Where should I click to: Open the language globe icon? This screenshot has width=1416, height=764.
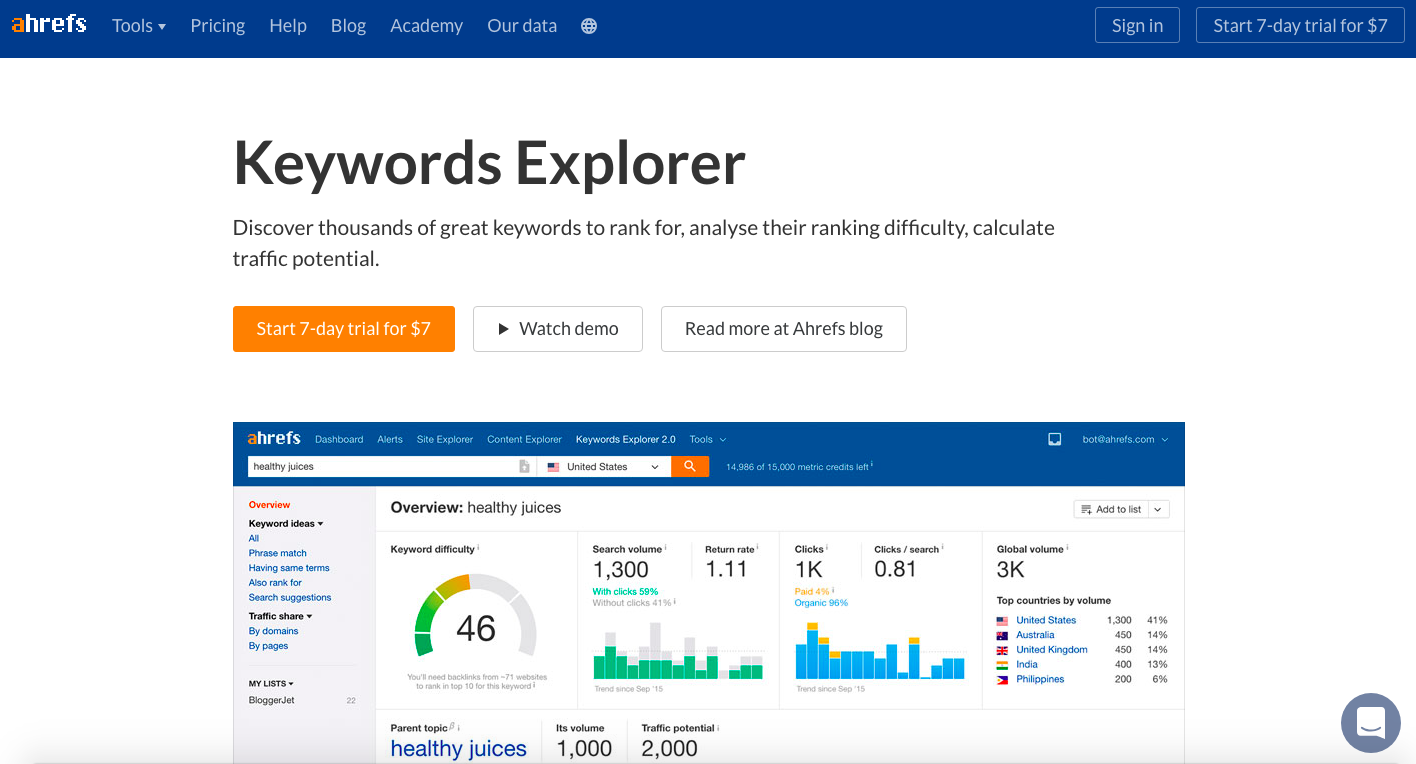coord(589,26)
